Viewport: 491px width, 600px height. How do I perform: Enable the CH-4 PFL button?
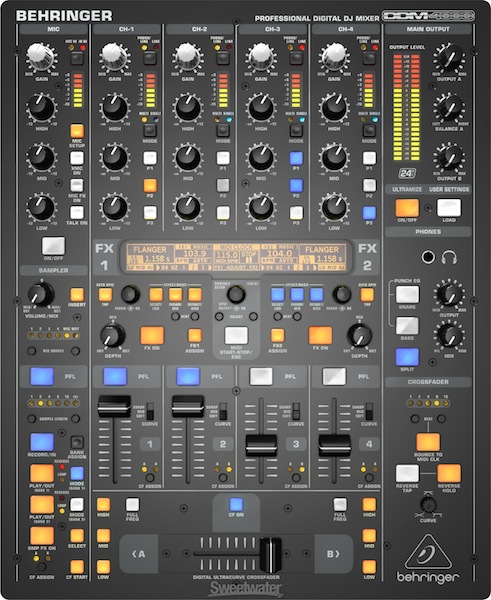(x=334, y=376)
